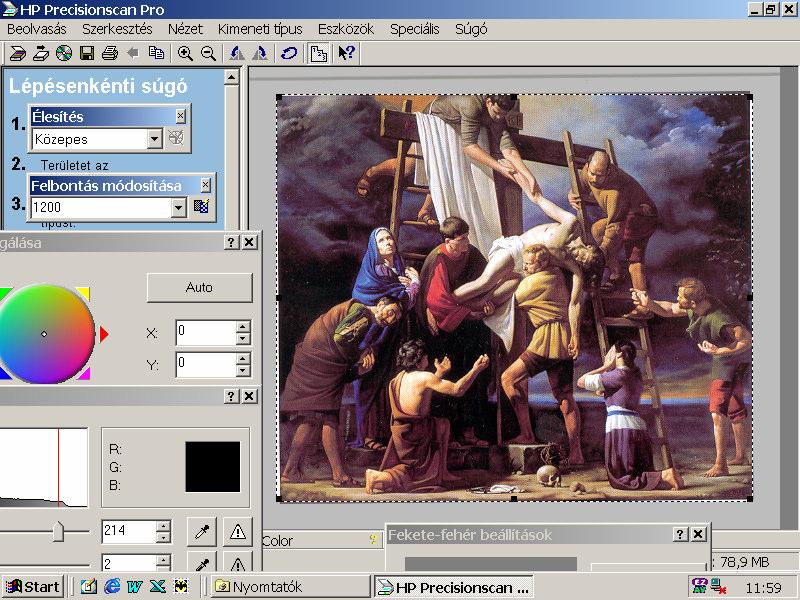Toggle the step-by-step help panel button

[318, 53]
